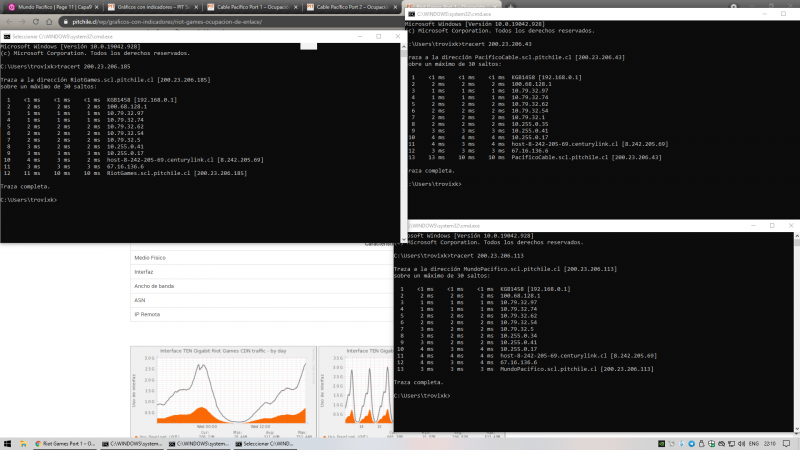The height and width of the screenshot is (450, 800).
Task: Click scrollbar of MundoPacifico tracert cmd window
Action: pos(797,333)
